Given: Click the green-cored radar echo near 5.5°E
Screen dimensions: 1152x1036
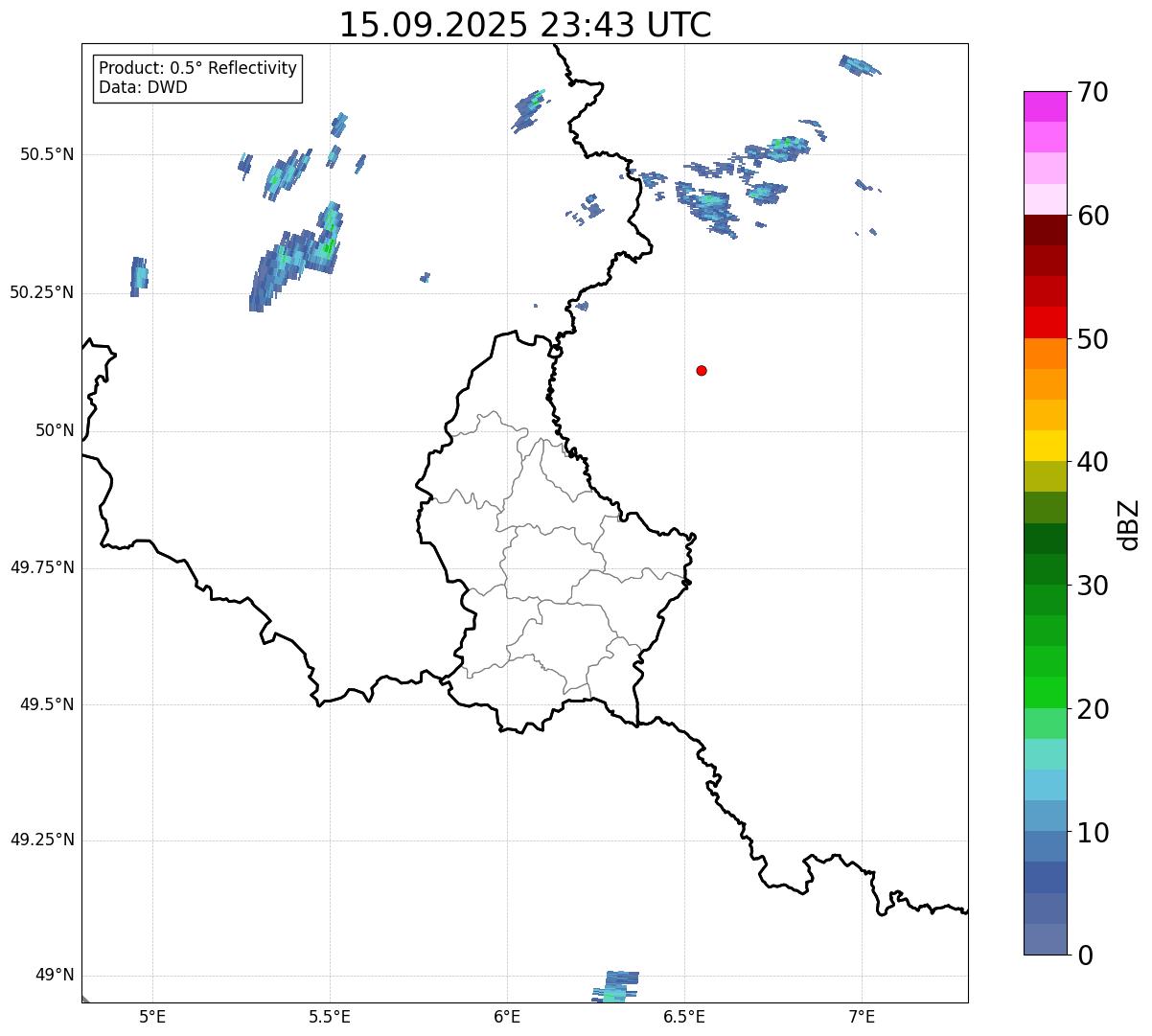Looking at the screenshot, I should [298, 255].
